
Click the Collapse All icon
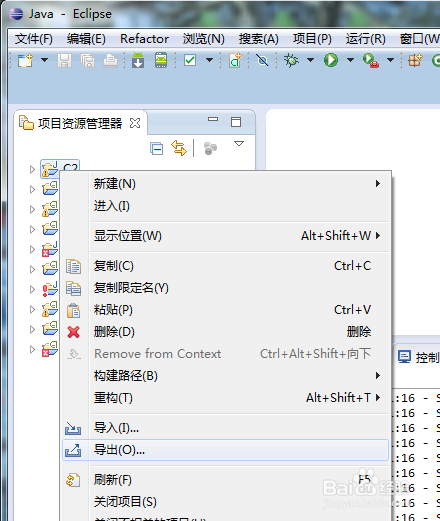pyautogui.click(x=157, y=149)
